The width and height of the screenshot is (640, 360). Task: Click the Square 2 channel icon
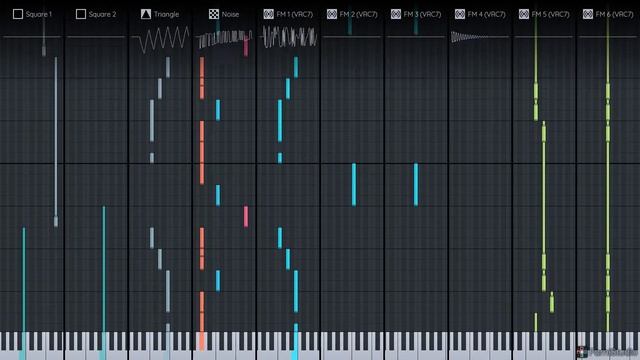pos(81,14)
